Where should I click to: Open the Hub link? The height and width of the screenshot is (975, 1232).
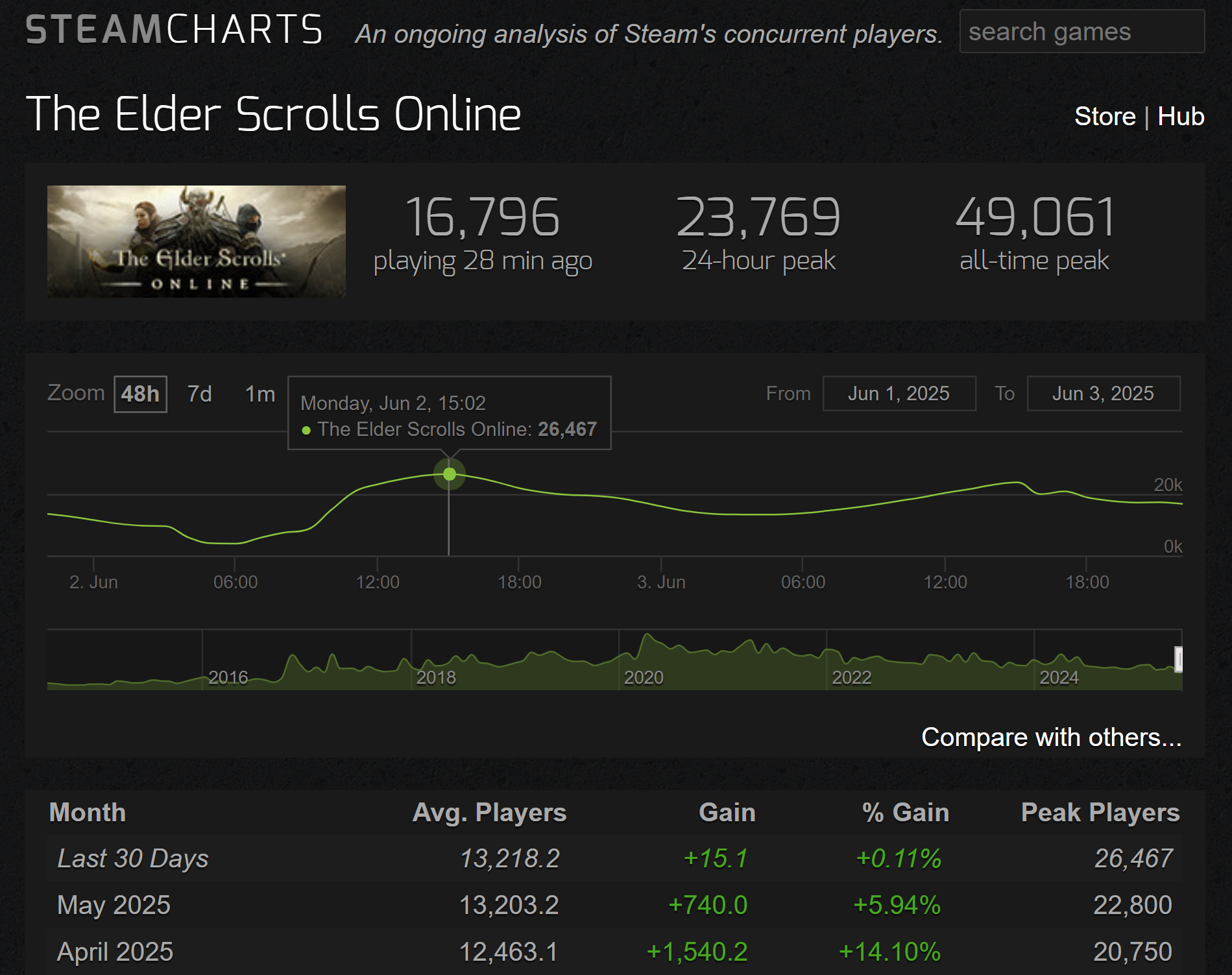pyautogui.click(x=1181, y=117)
